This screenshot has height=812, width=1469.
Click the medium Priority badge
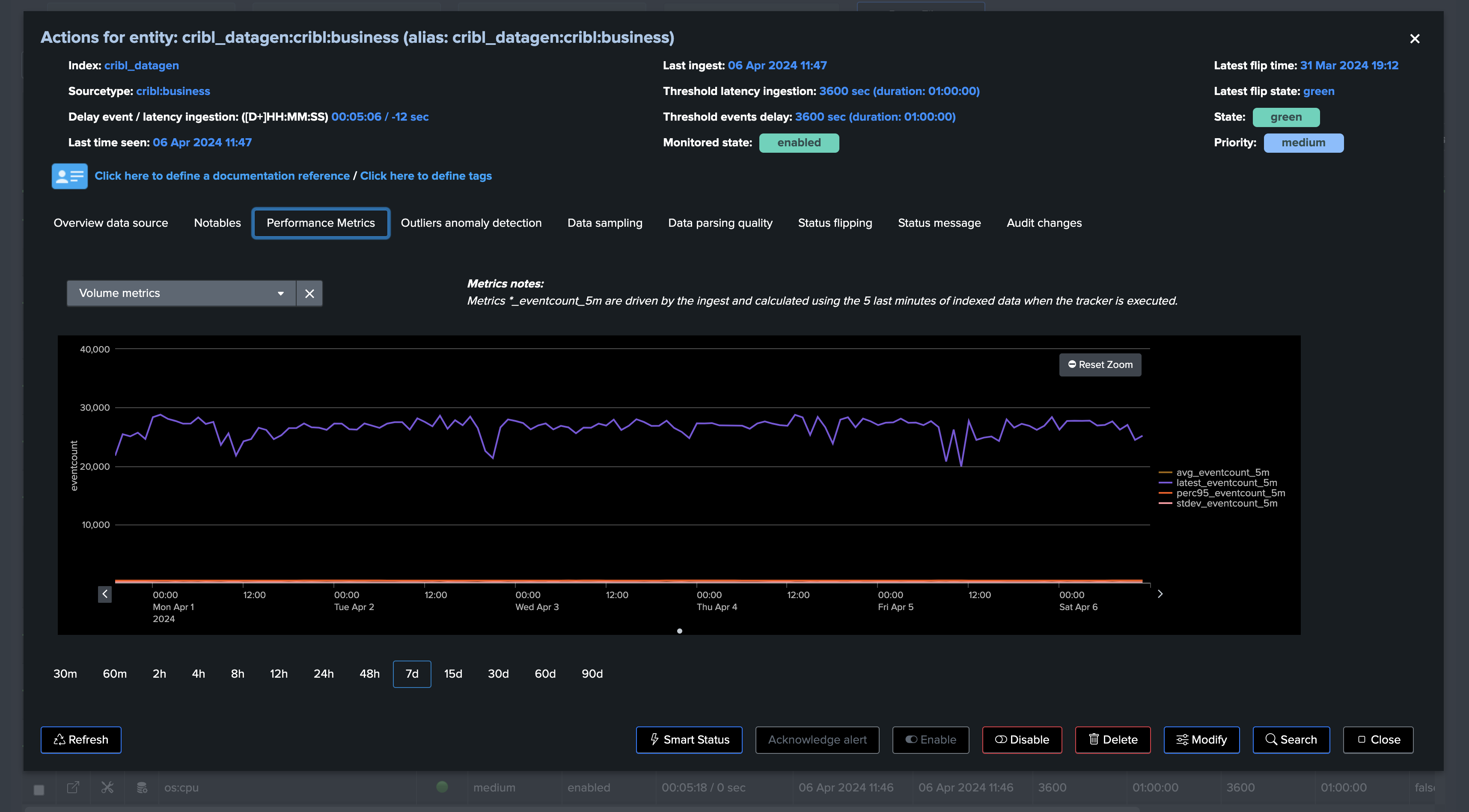pyautogui.click(x=1304, y=143)
